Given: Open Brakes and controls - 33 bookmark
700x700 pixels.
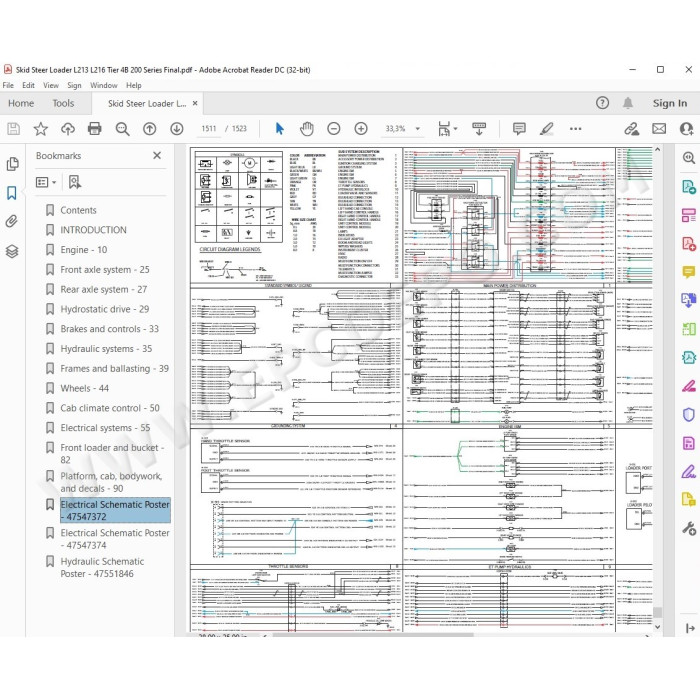Looking at the screenshot, I should pos(110,329).
